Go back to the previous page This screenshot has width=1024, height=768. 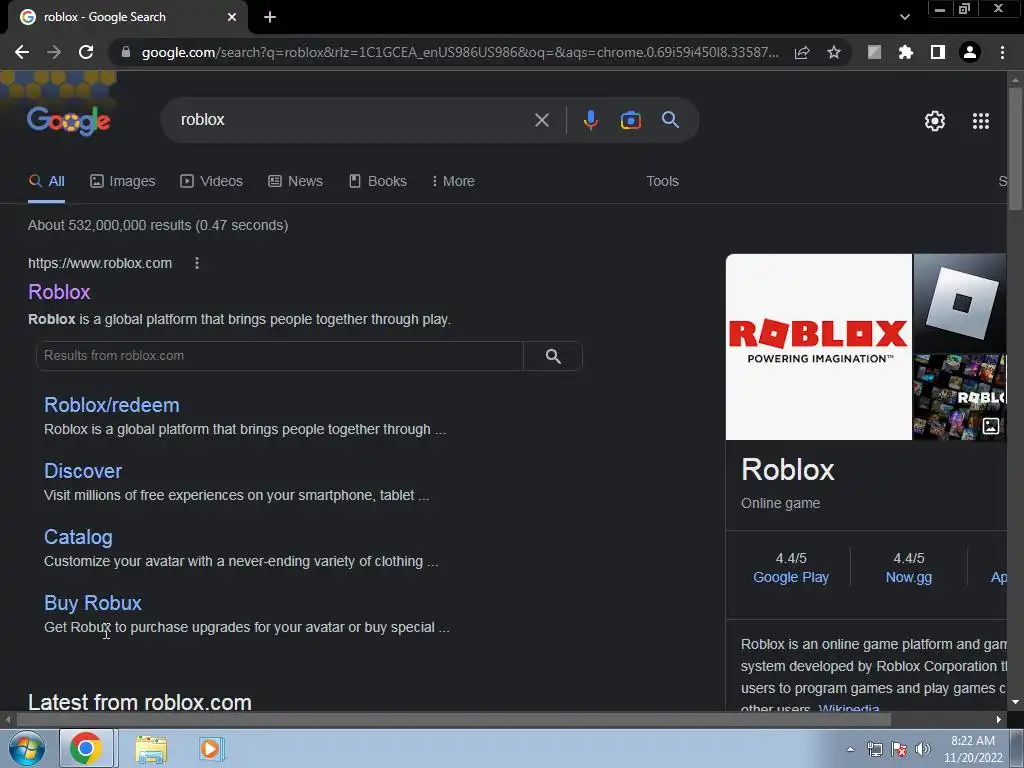click(22, 52)
